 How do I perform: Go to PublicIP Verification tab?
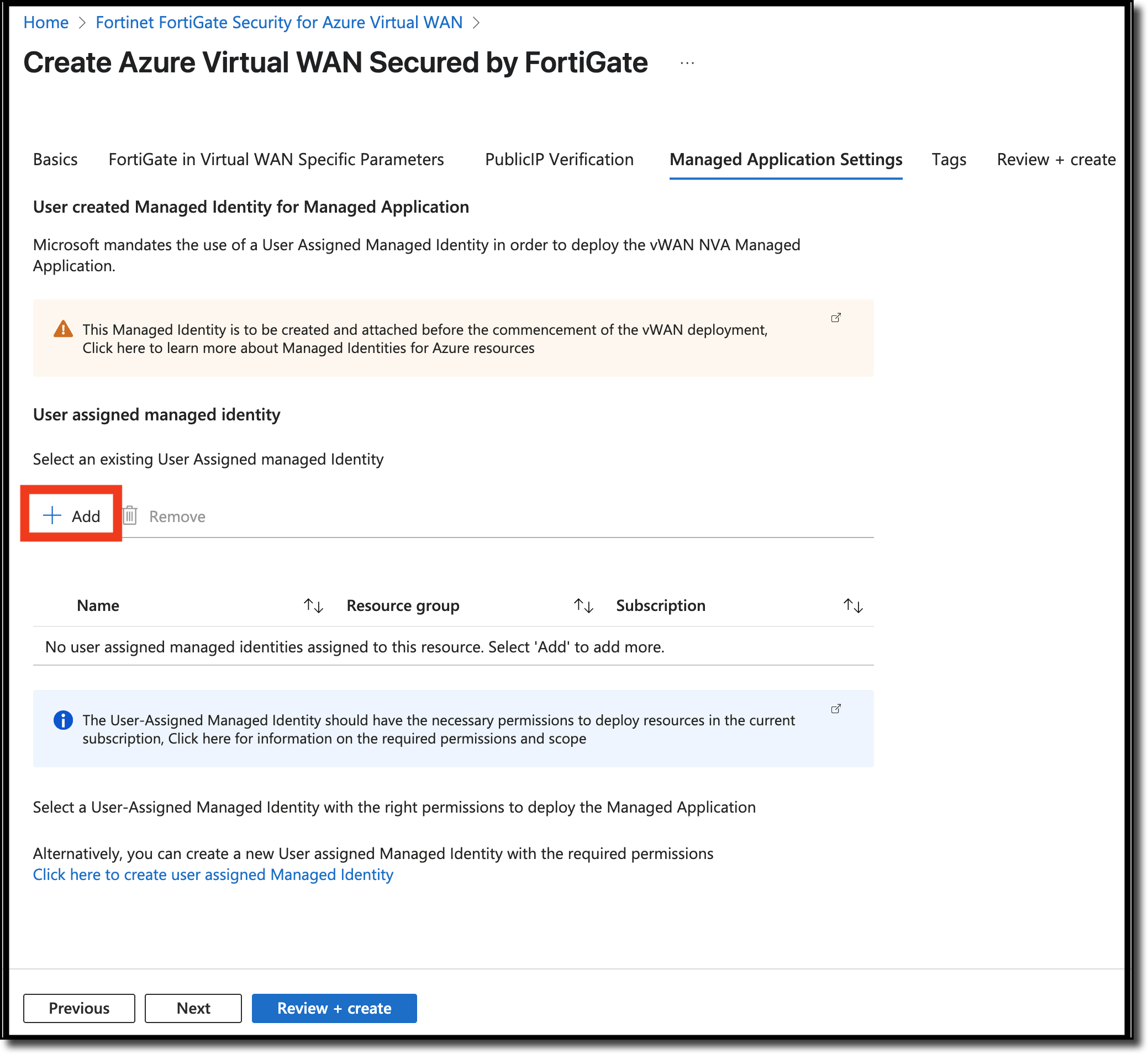559,160
